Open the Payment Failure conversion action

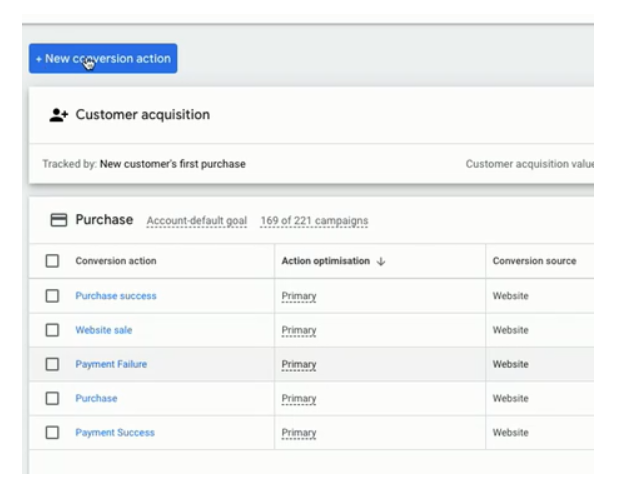click(x=111, y=364)
